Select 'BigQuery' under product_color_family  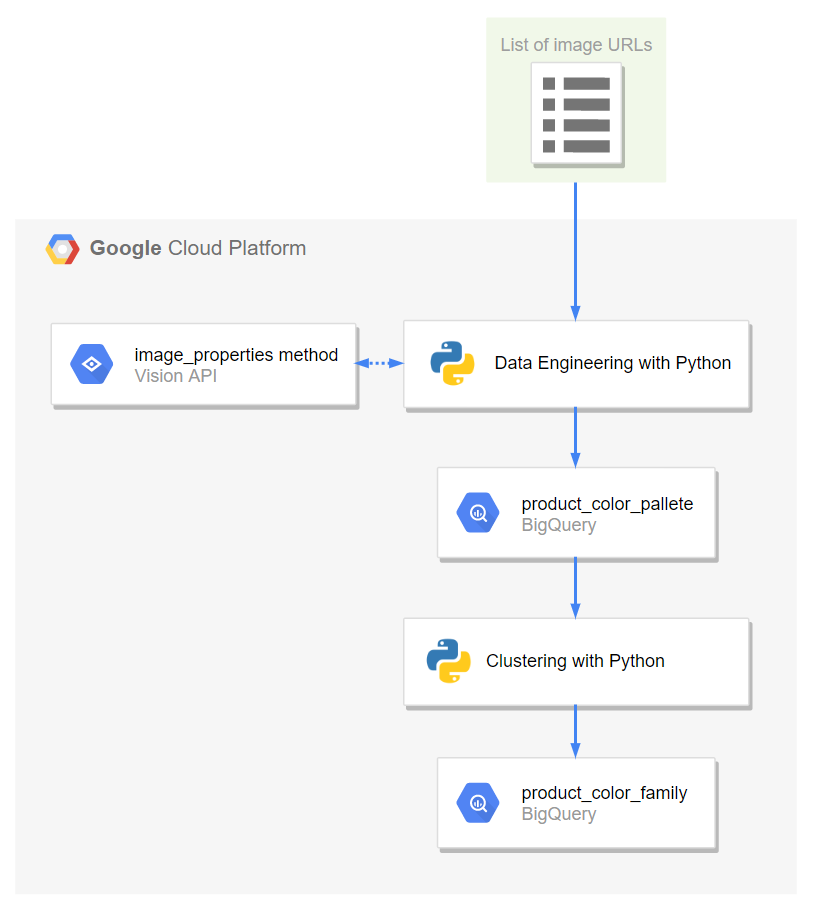click(x=559, y=814)
